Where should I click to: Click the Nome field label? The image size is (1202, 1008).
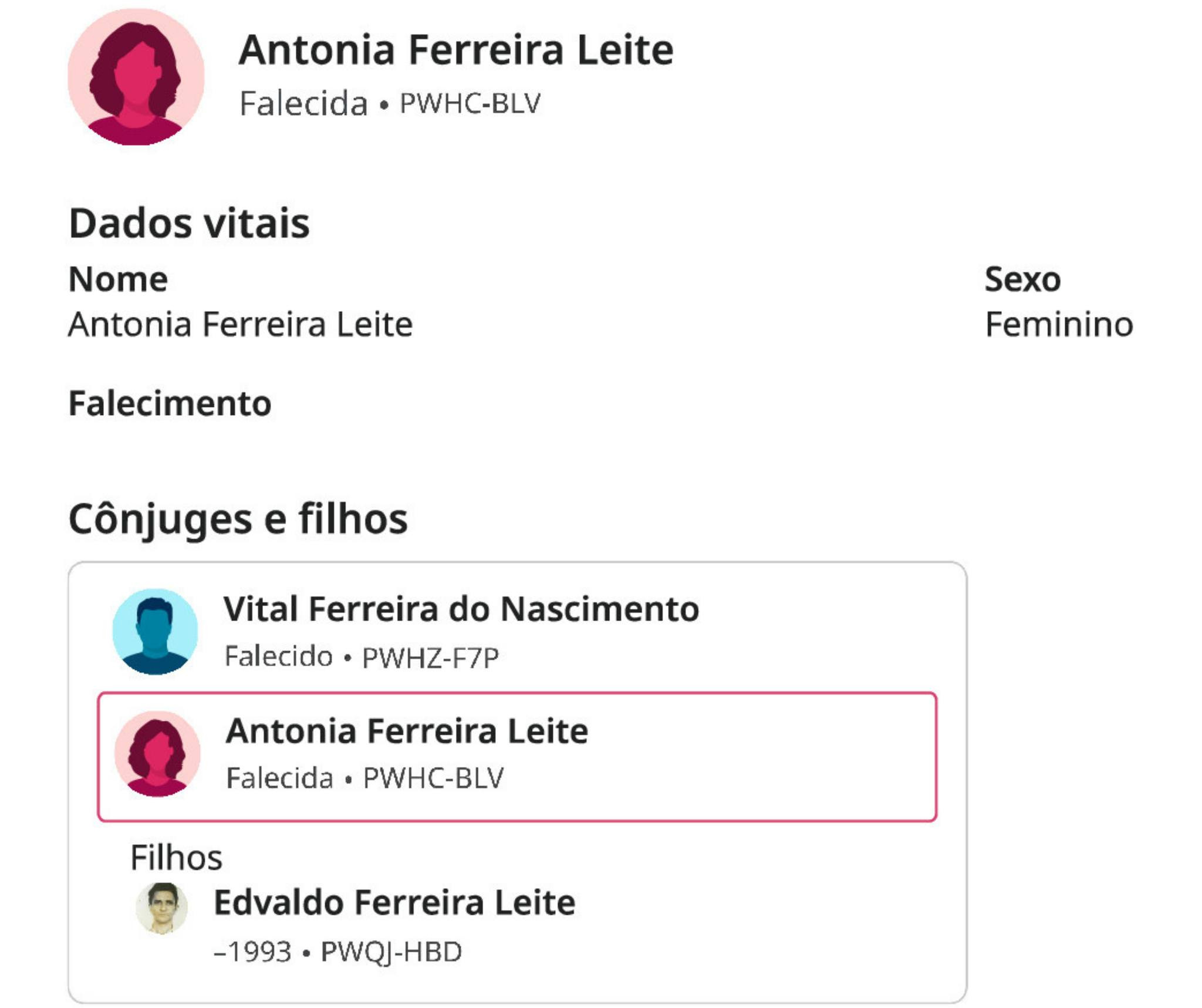point(118,279)
